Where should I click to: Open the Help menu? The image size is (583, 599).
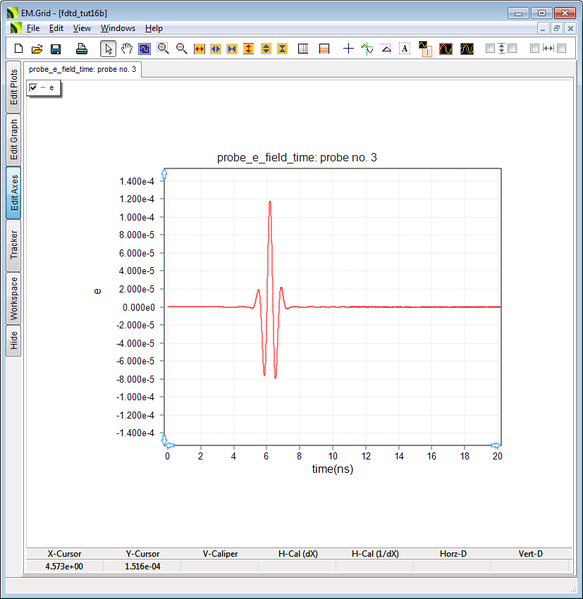pyautogui.click(x=154, y=28)
